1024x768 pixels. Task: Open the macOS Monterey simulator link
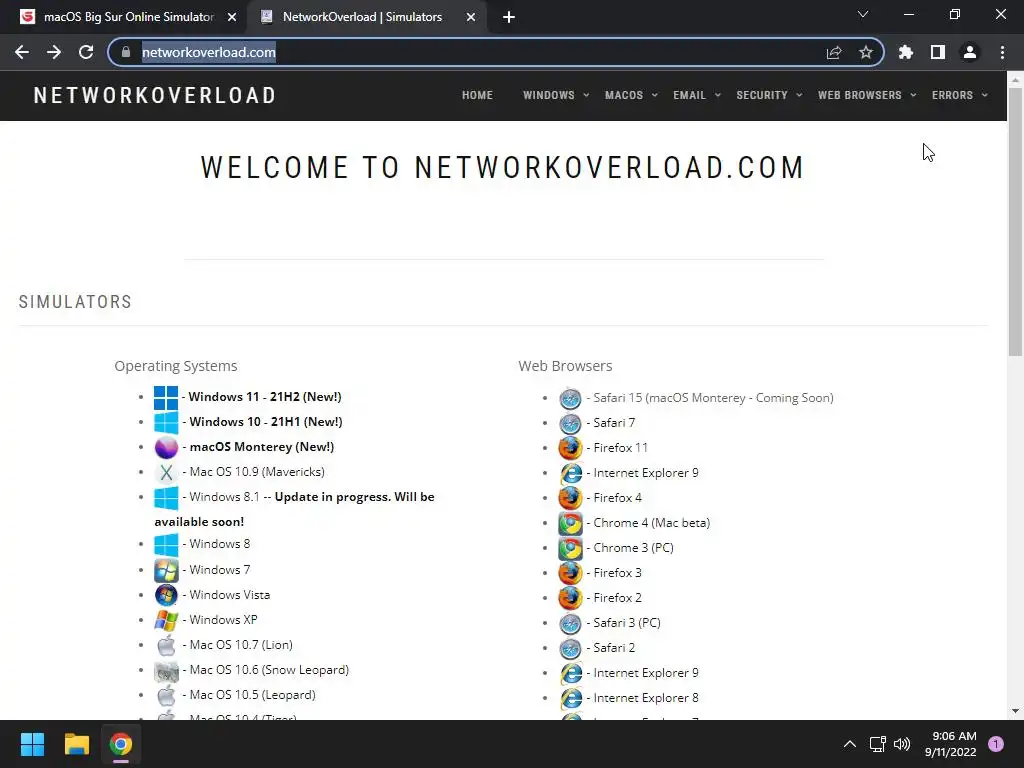262,447
